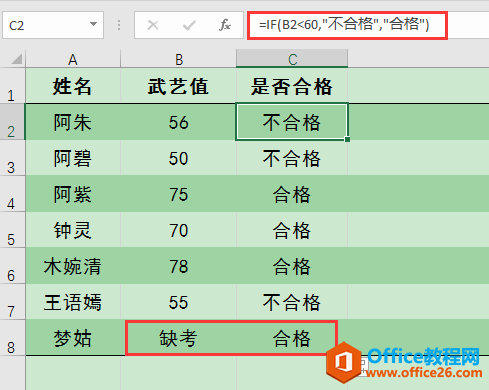Screen dimensions: 489x390
Task: Select cell containing 王语嫣
Action: click(73, 302)
